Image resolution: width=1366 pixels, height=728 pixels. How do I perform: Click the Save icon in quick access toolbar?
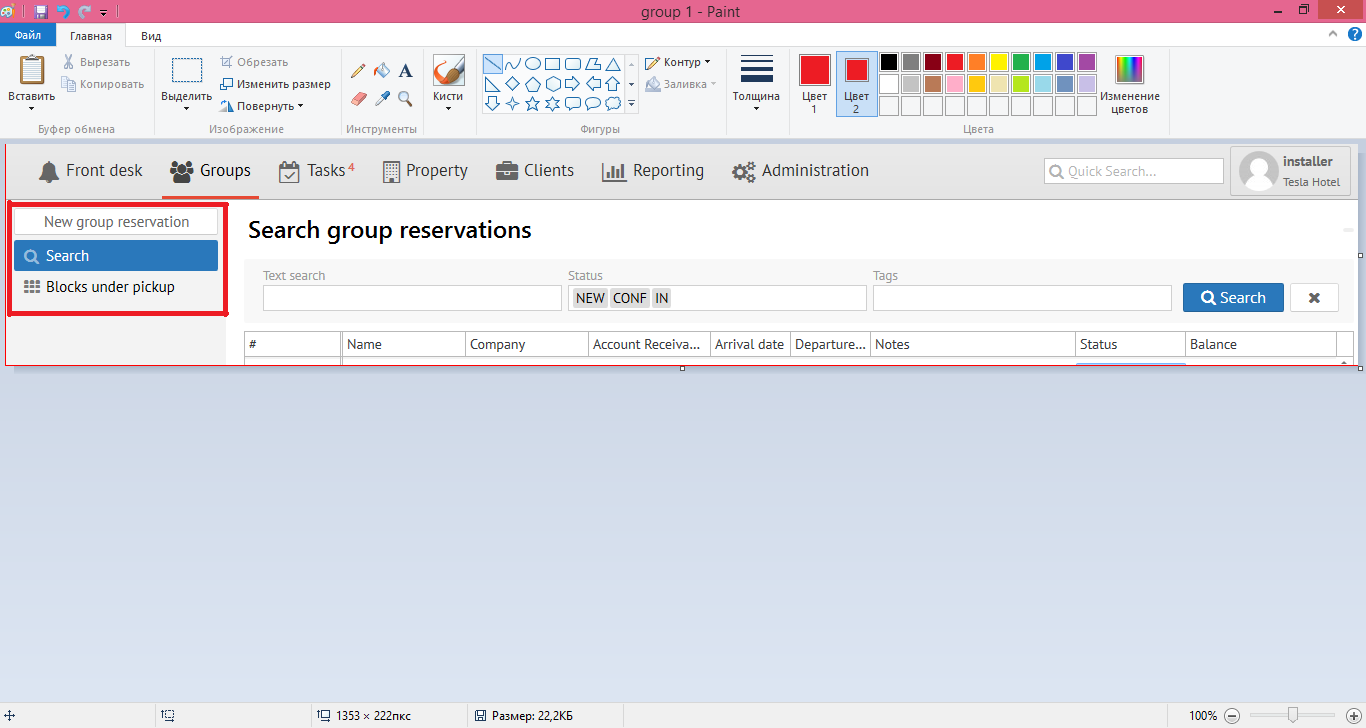41,12
